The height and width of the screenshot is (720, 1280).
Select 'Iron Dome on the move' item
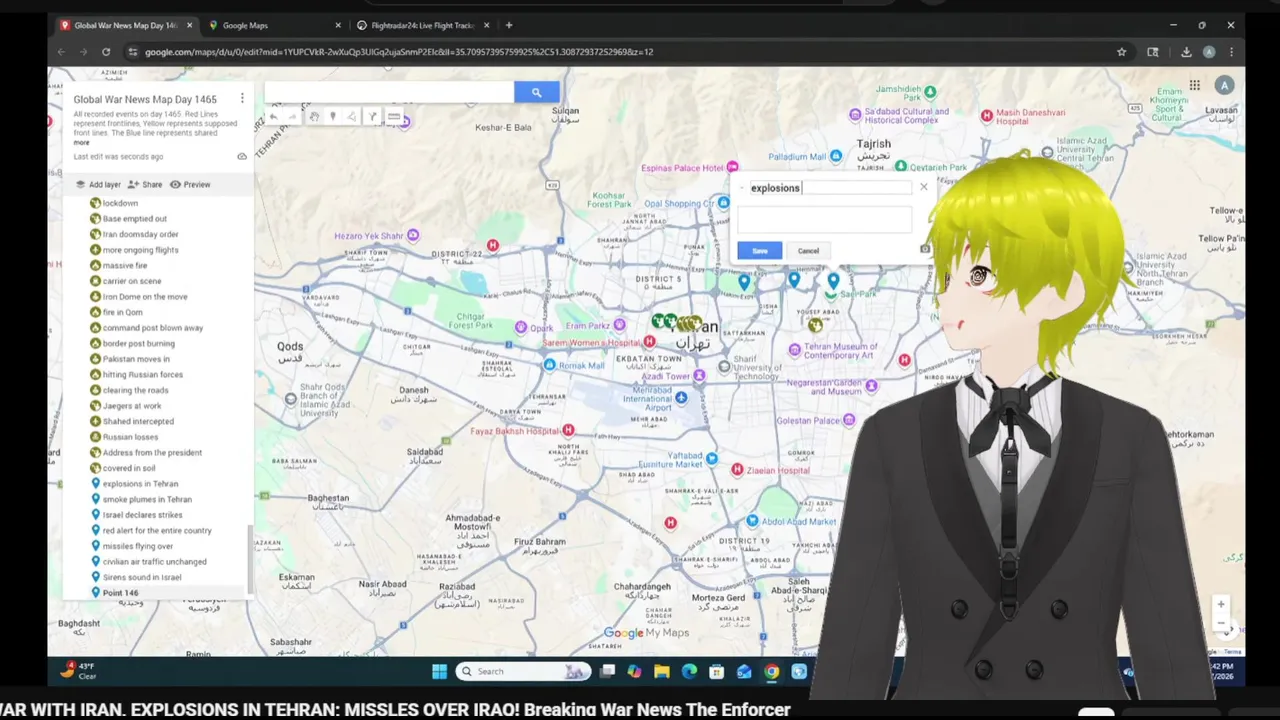click(x=144, y=297)
